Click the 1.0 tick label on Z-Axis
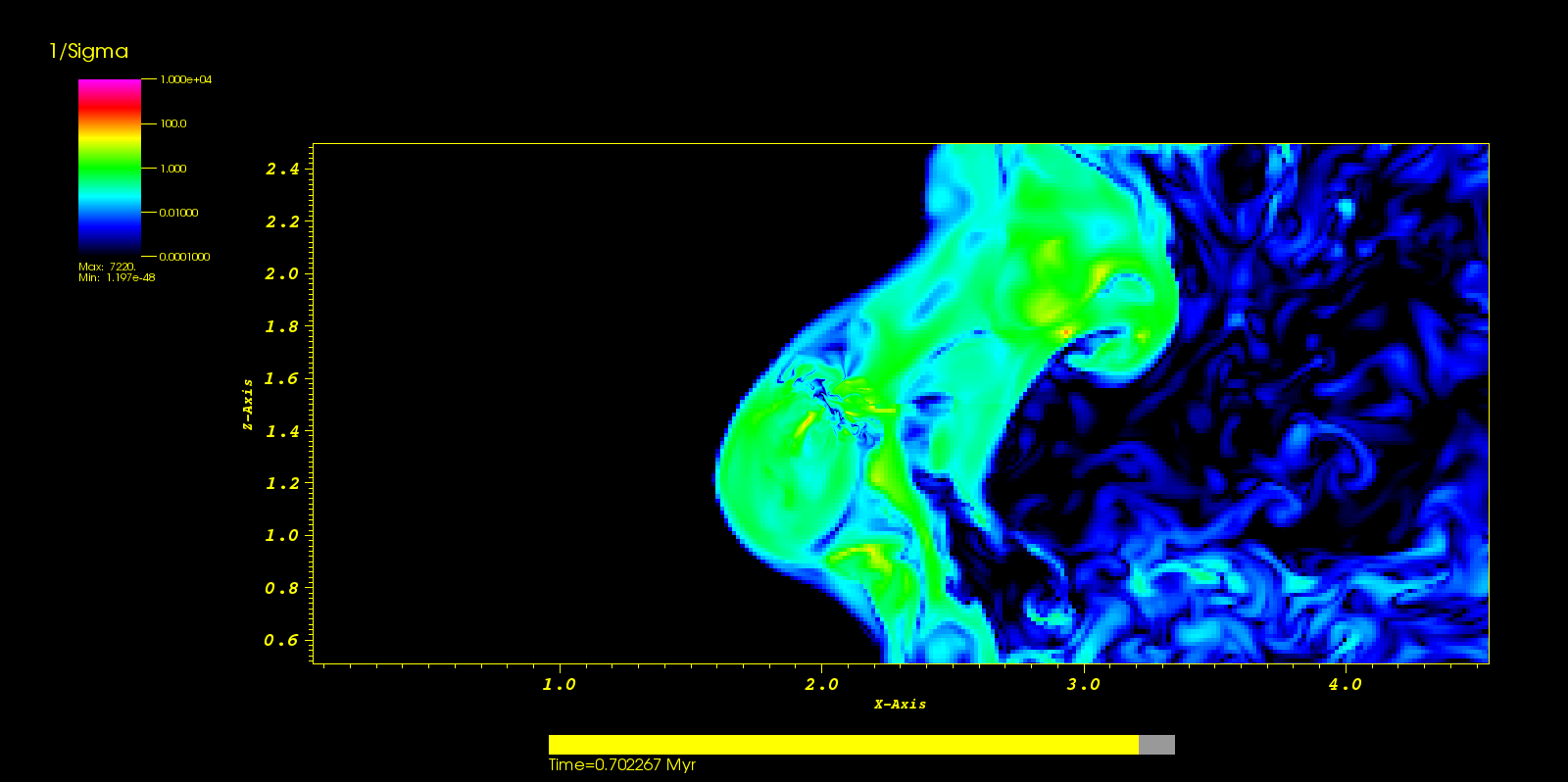This screenshot has height=782, width=1568. pyautogui.click(x=282, y=536)
